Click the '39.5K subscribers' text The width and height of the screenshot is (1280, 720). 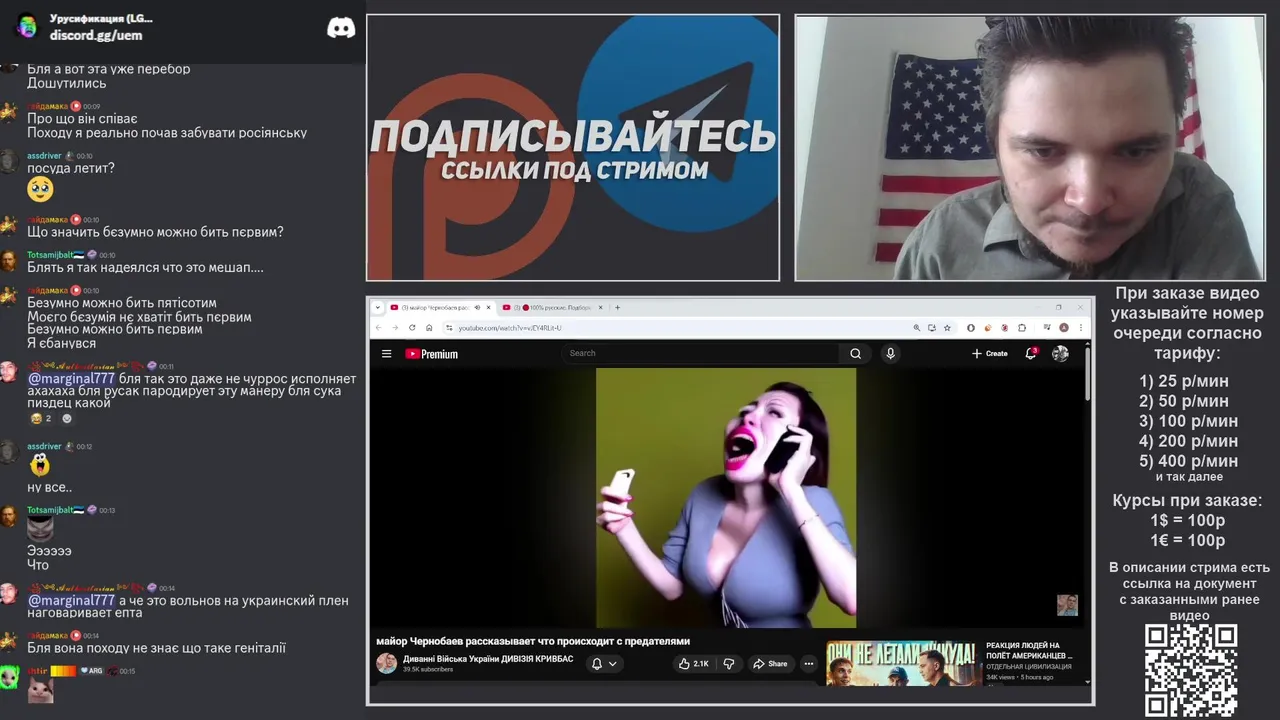pyautogui.click(x=428, y=670)
